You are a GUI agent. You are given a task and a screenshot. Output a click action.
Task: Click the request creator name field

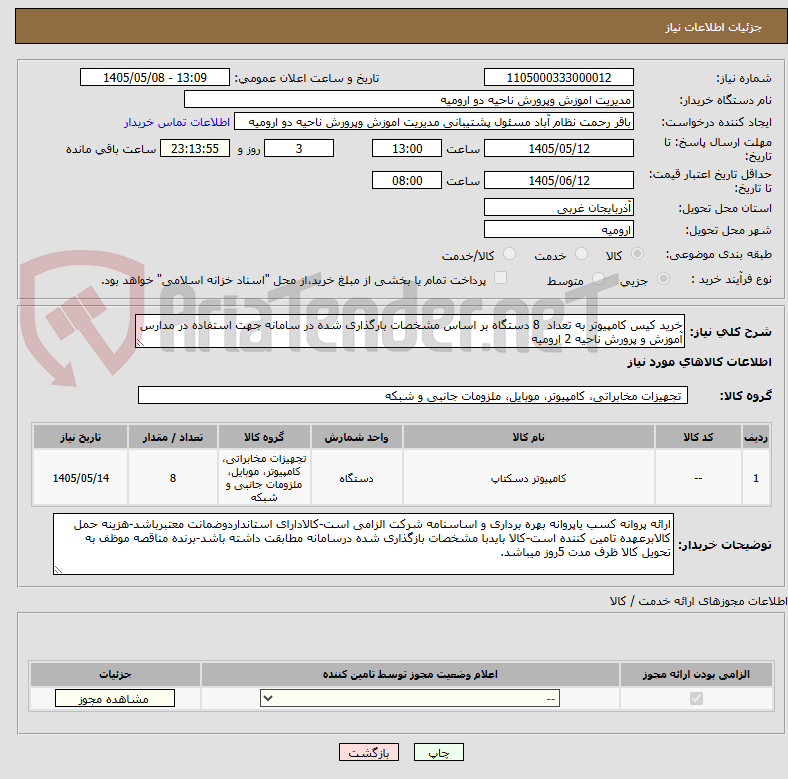[434, 122]
